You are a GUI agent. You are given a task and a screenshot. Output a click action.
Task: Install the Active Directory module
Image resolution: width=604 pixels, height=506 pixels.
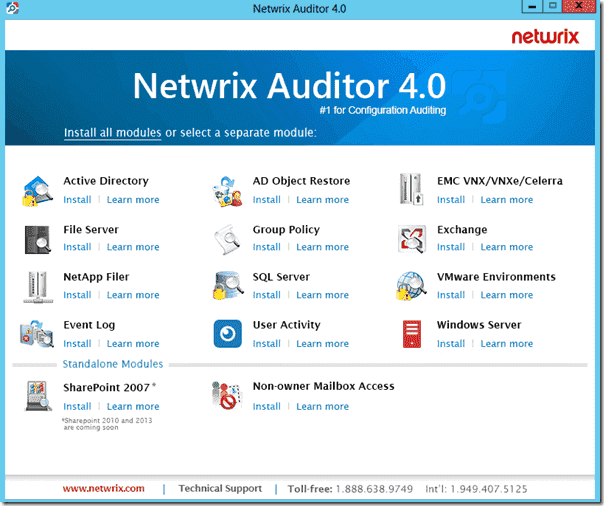(x=77, y=200)
